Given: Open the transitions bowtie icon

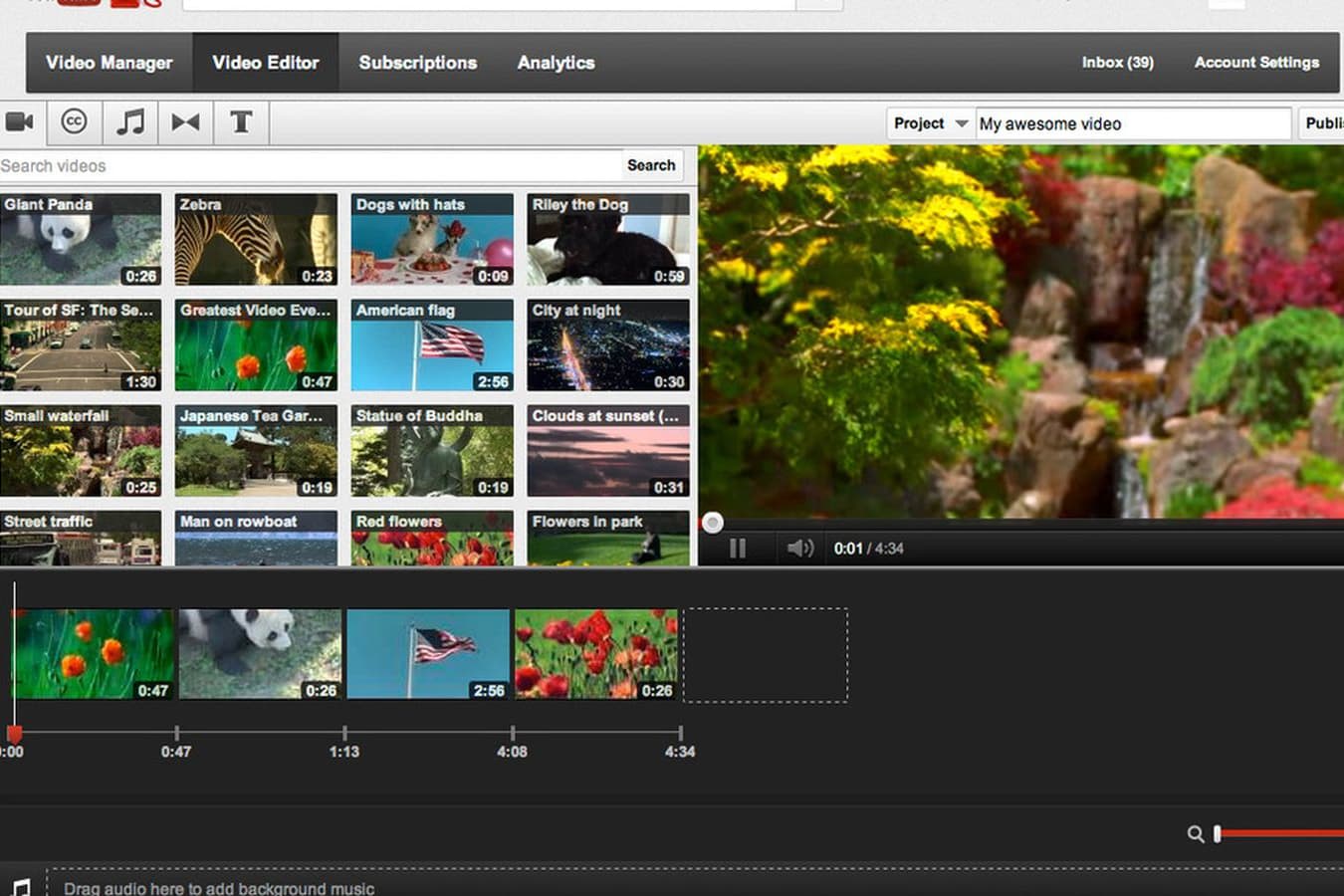Looking at the screenshot, I should (185, 122).
